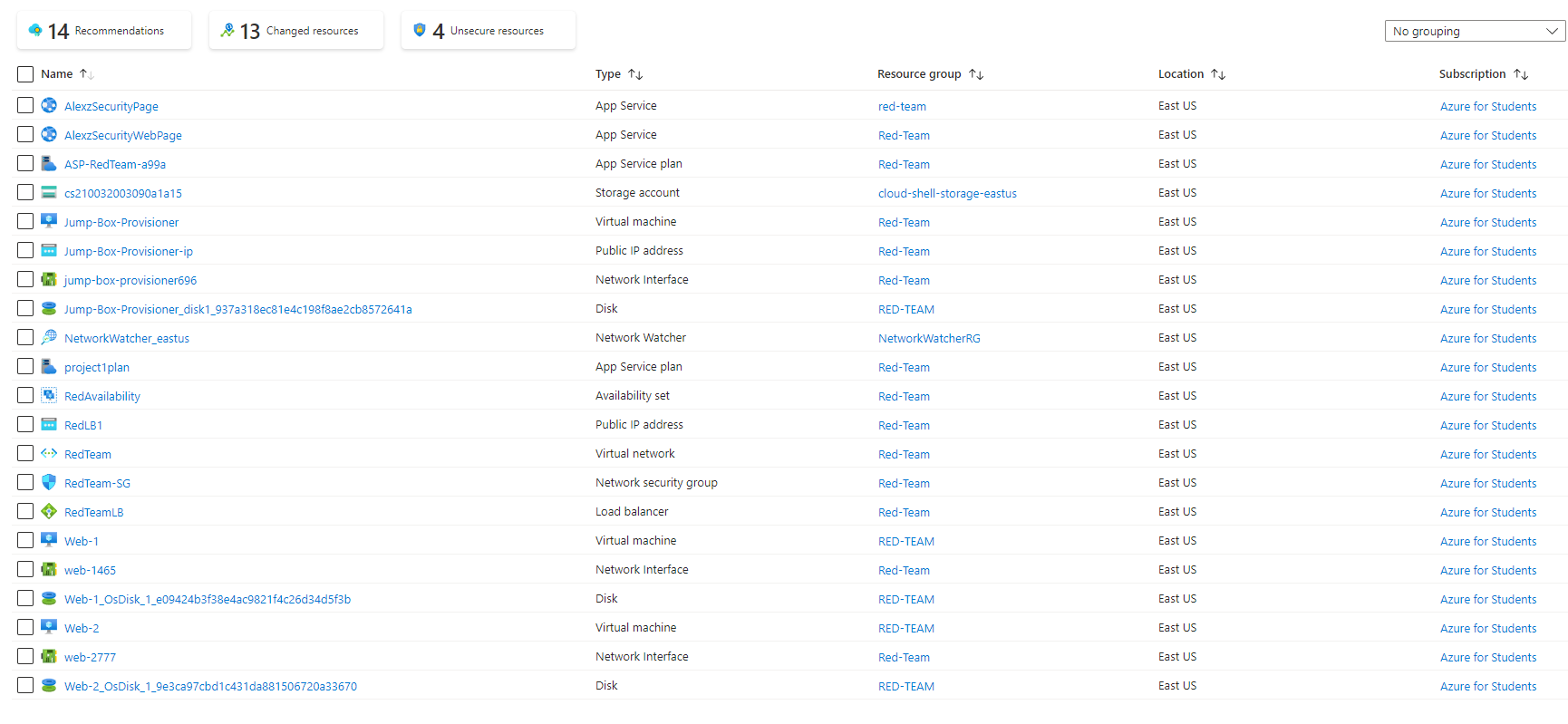
Task: Click the network interface icon for web-1465
Action: [x=49, y=569]
